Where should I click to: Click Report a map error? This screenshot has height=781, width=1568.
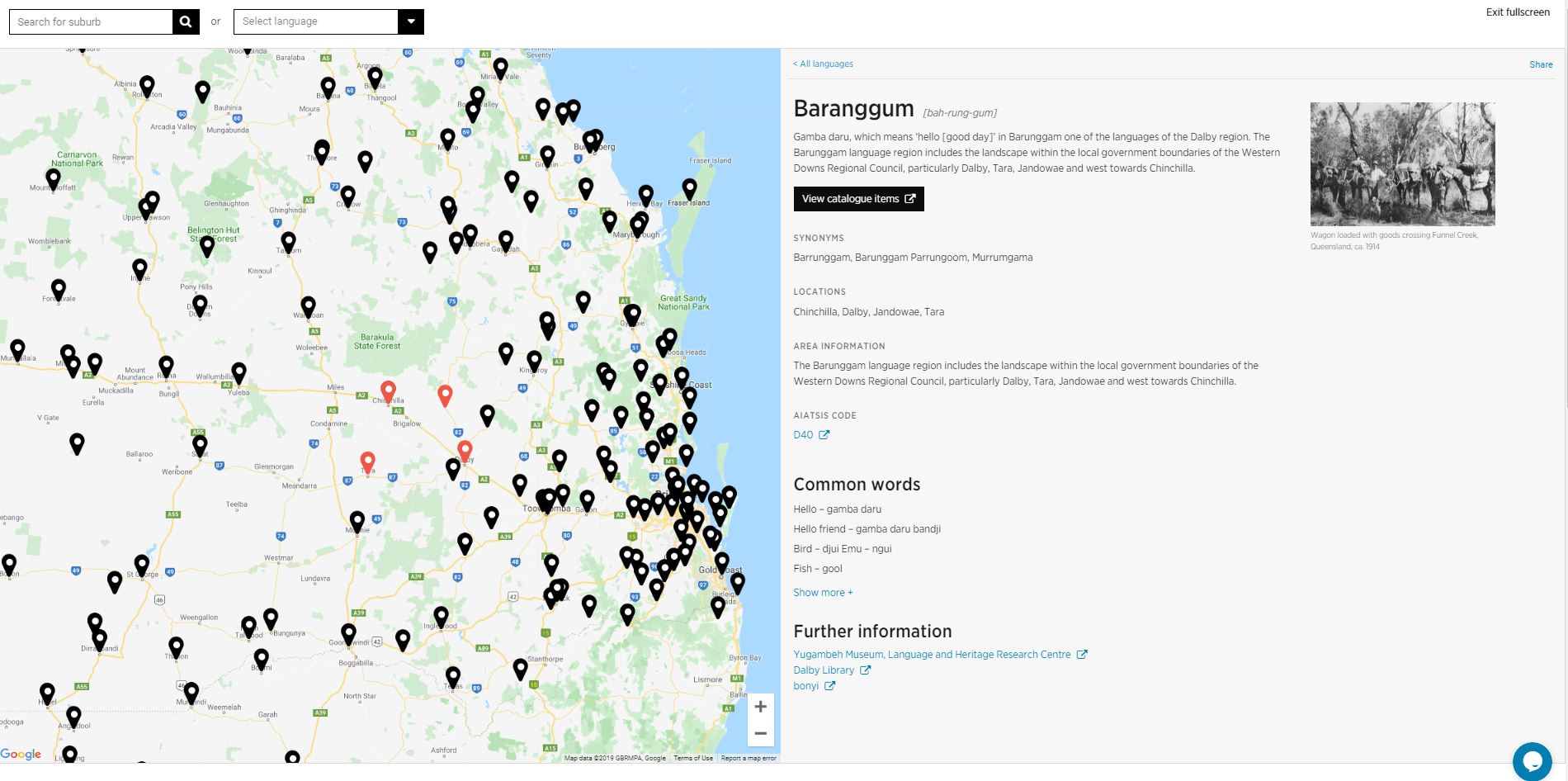pyautogui.click(x=748, y=757)
